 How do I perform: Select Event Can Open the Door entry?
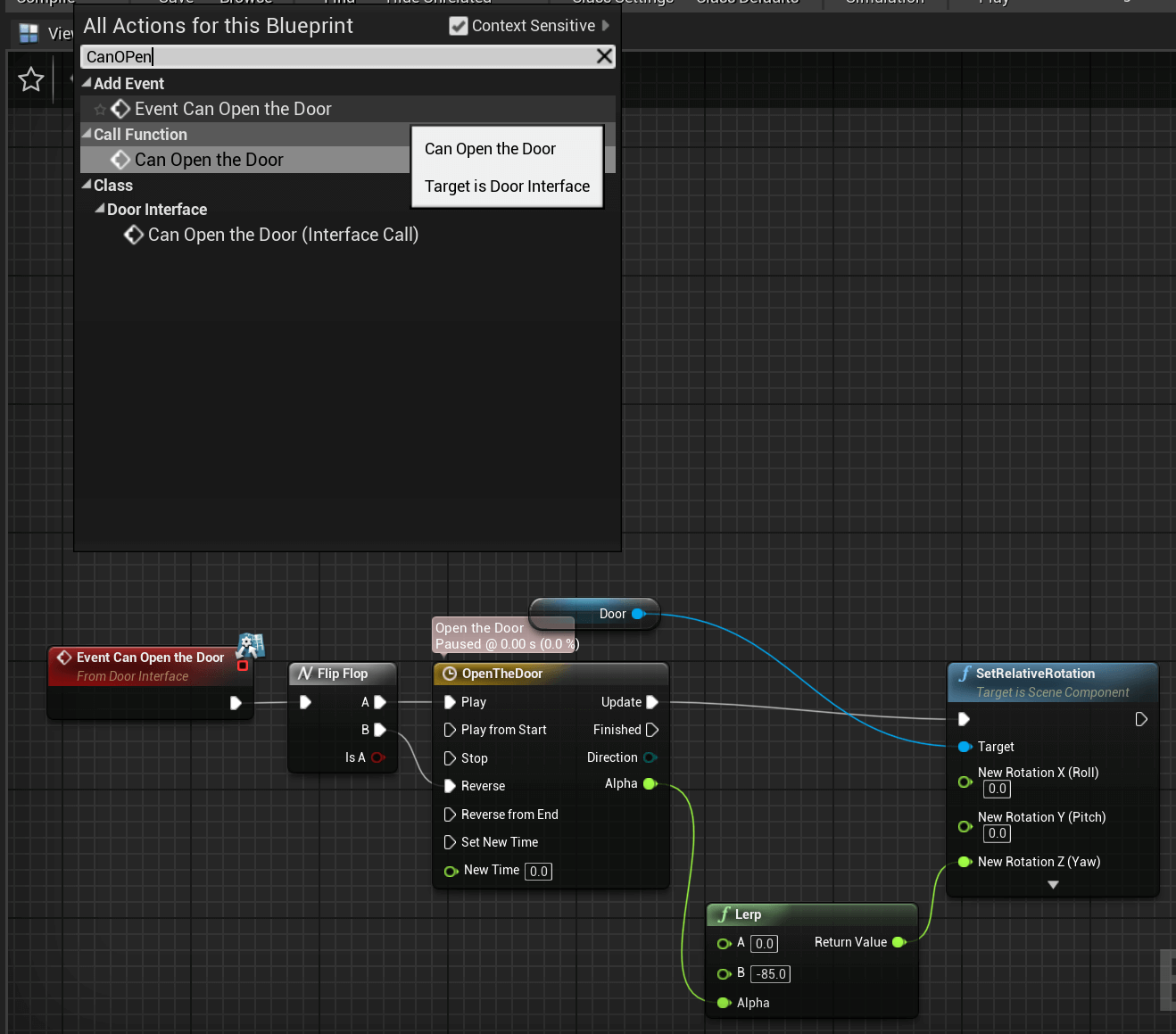coord(348,109)
